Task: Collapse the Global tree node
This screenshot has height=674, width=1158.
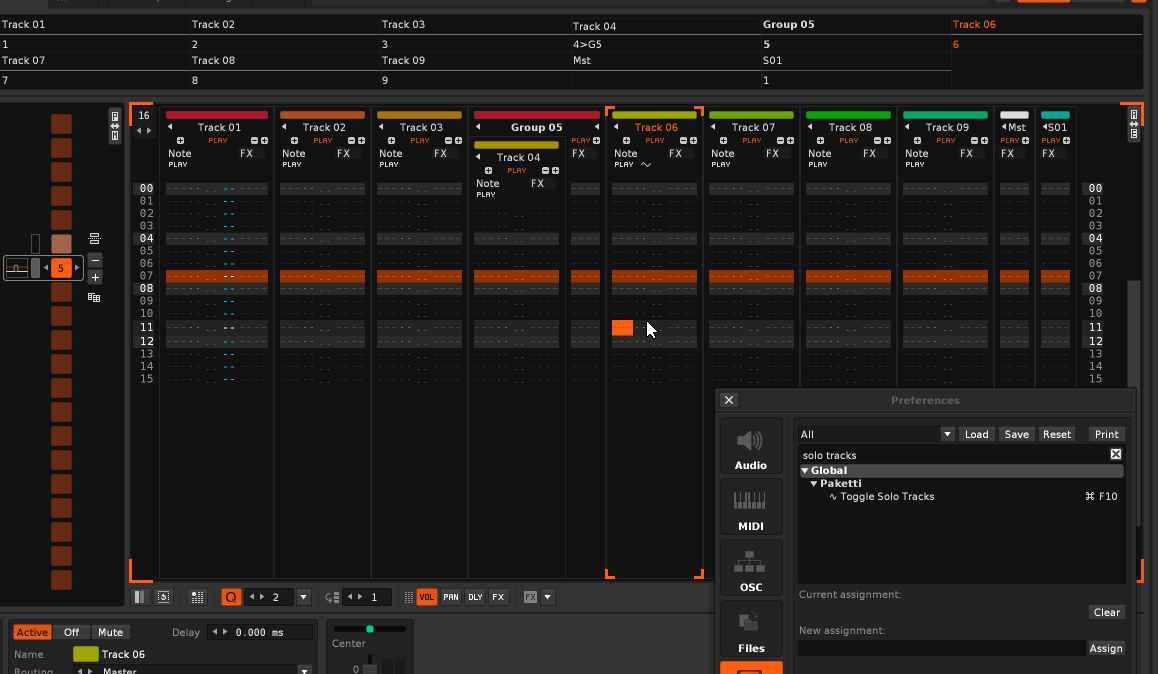Action: [805, 471]
